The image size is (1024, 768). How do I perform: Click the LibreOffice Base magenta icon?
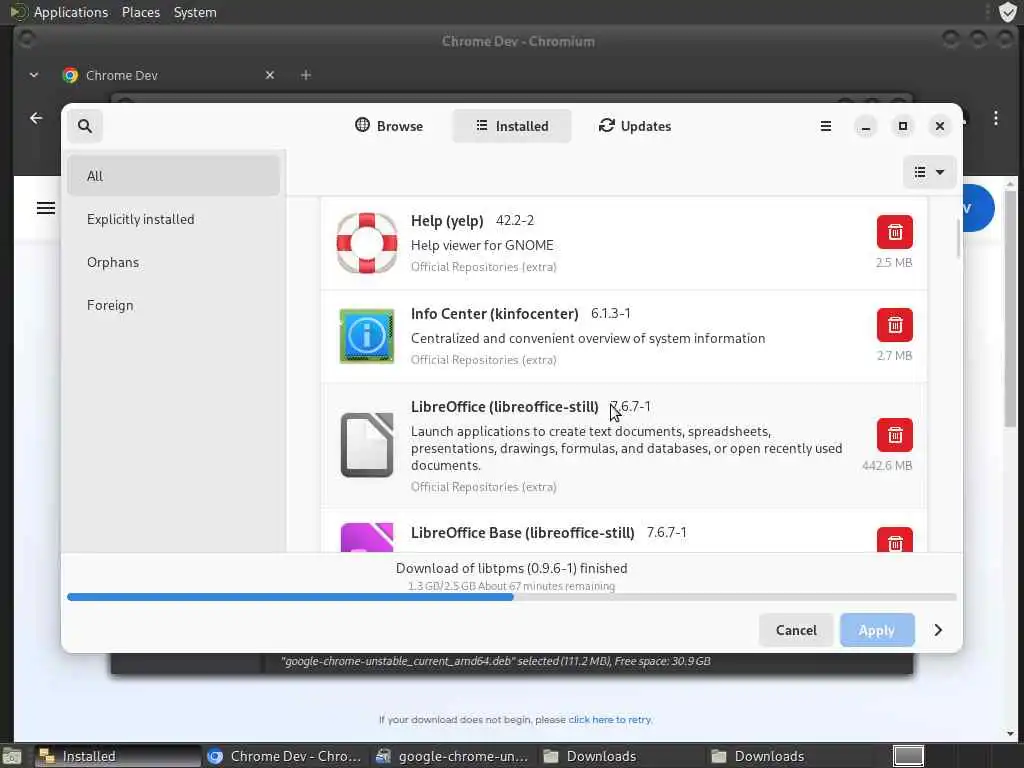(x=366, y=537)
